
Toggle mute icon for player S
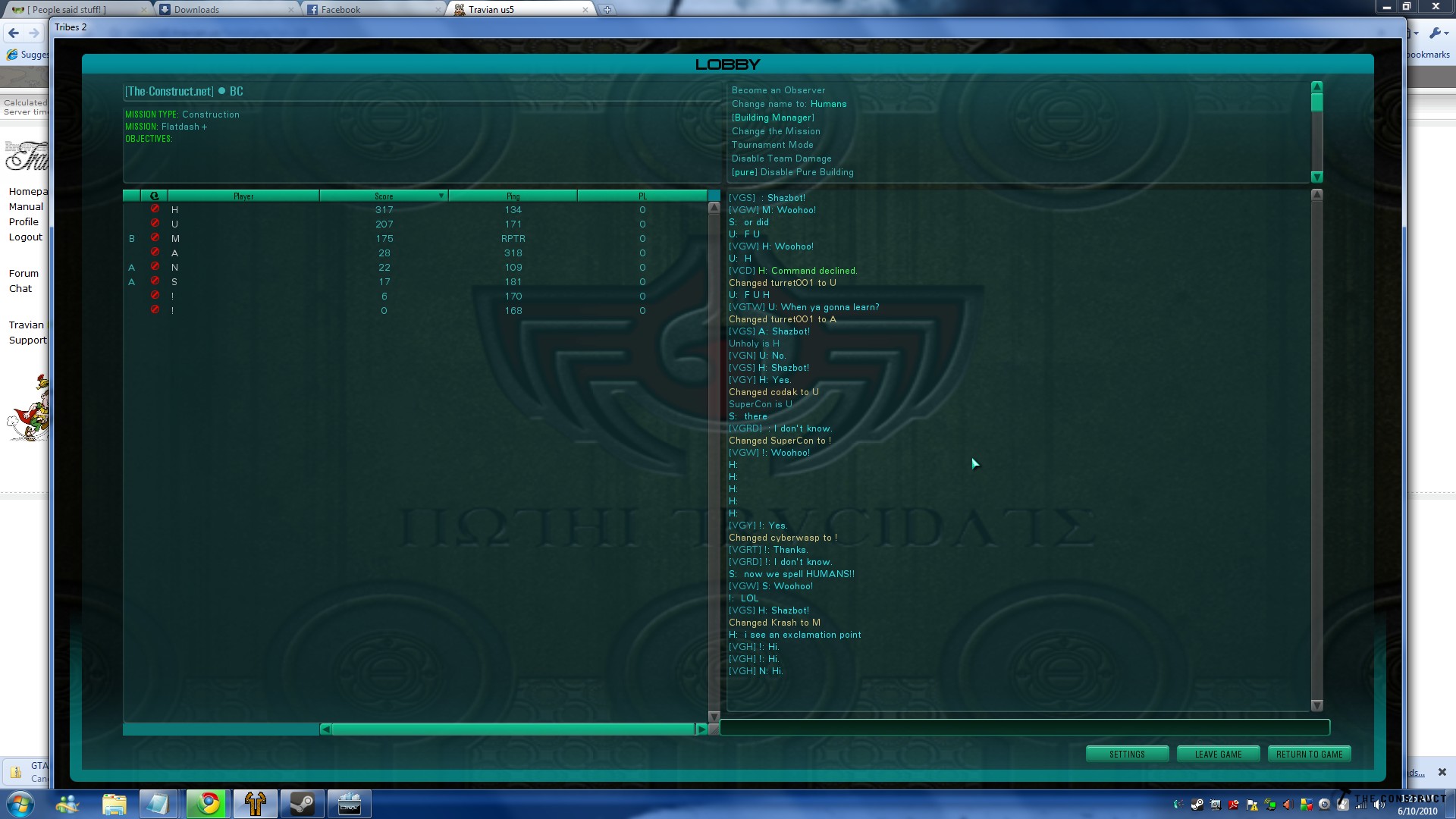point(155,281)
